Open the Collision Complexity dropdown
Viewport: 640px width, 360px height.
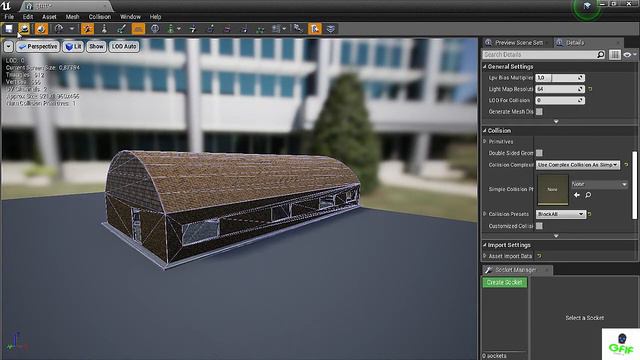[578, 165]
